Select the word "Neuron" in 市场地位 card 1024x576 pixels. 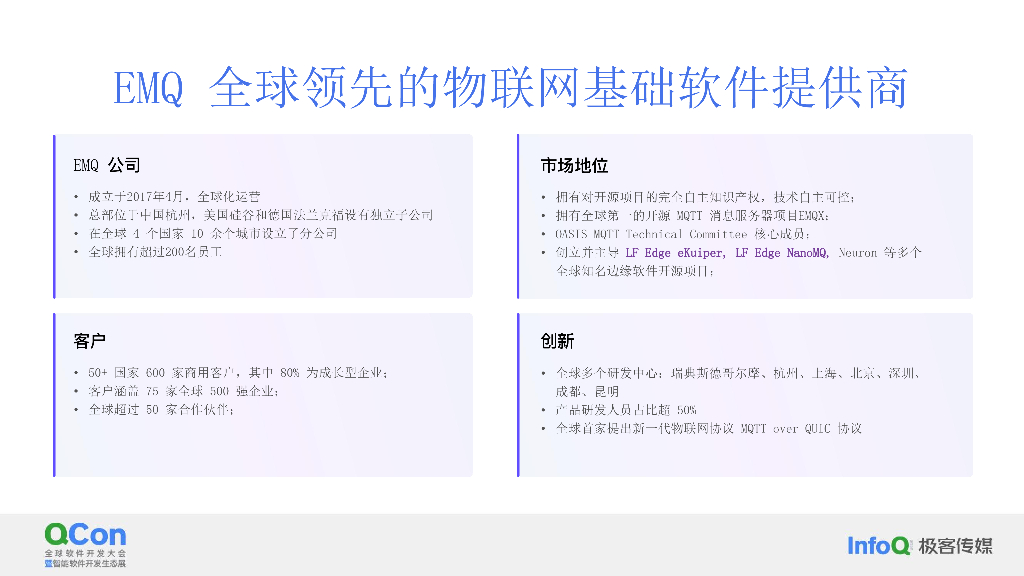coord(857,253)
